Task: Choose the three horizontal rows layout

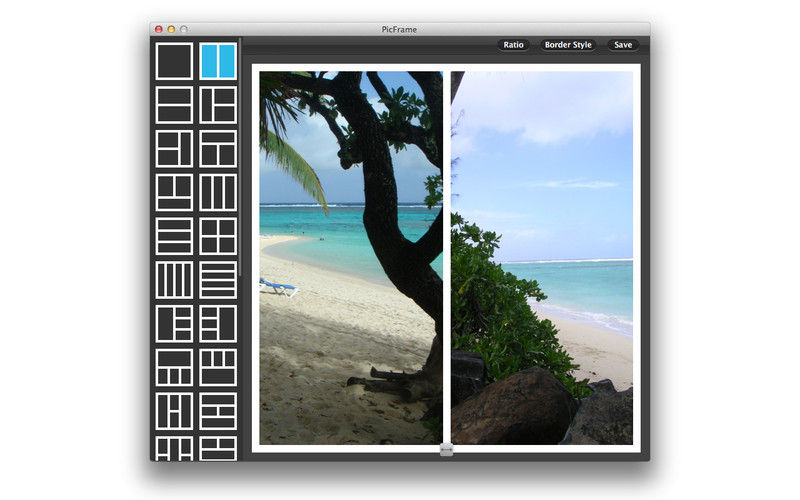Action: click(x=174, y=236)
